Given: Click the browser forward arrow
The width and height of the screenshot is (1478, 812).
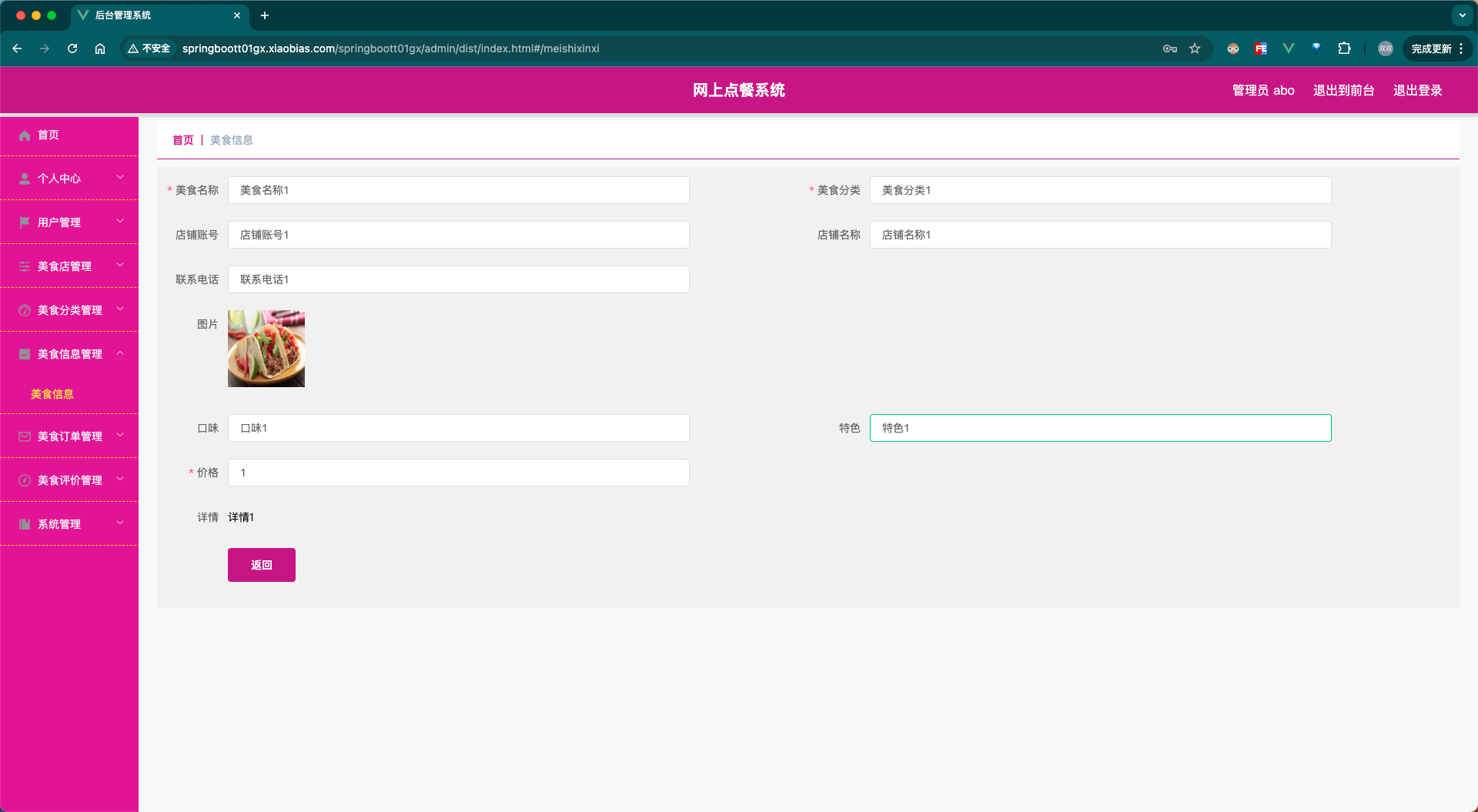Looking at the screenshot, I should 45,48.
